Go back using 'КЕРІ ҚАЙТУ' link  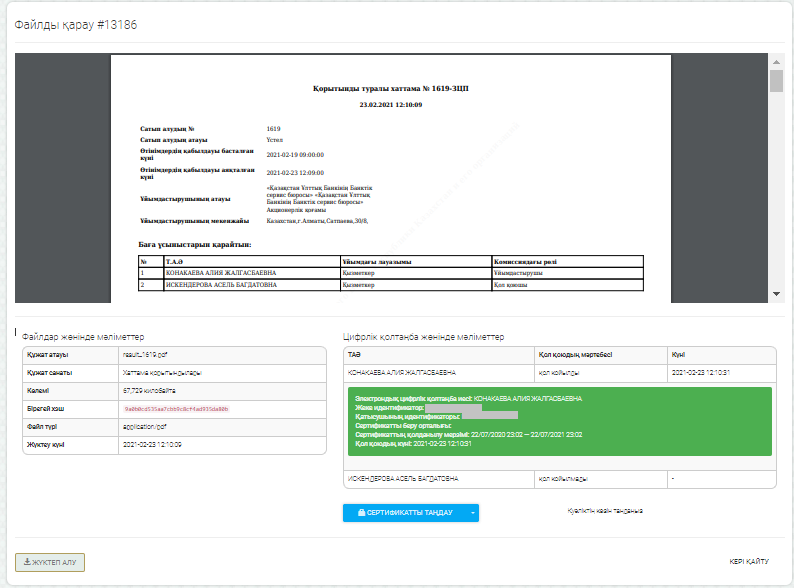748,562
